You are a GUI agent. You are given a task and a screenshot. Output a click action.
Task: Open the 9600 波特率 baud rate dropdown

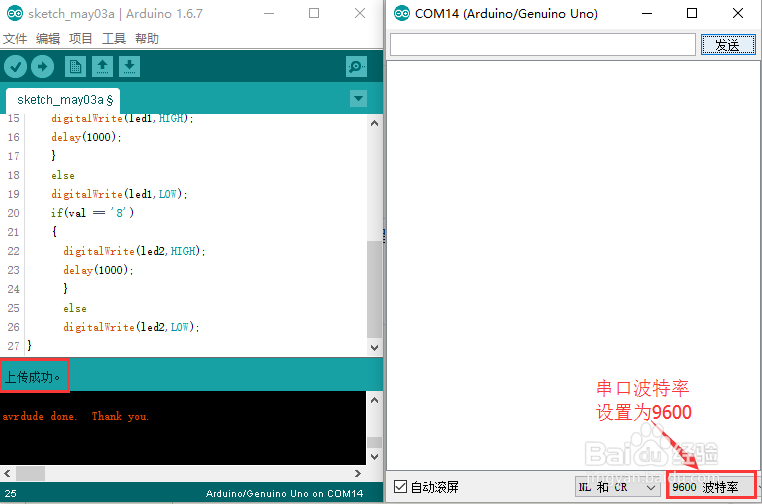click(x=711, y=487)
